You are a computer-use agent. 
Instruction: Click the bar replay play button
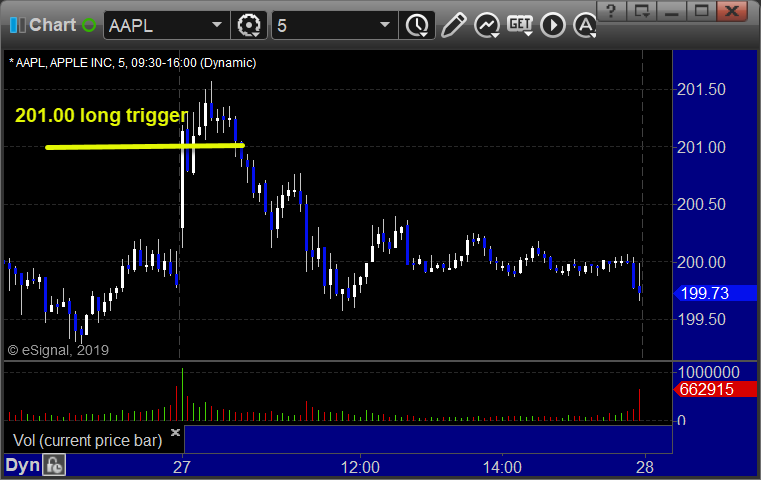point(553,25)
